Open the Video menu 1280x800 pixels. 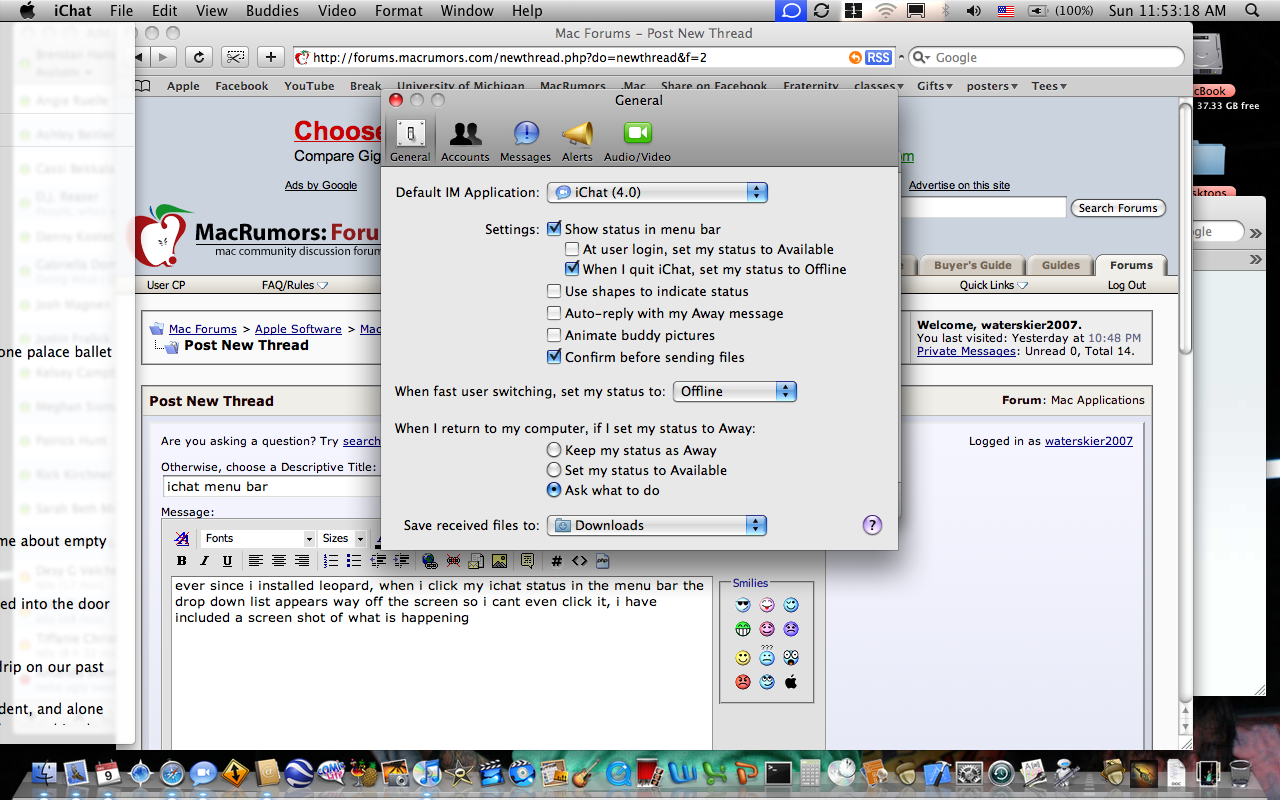tap(336, 11)
